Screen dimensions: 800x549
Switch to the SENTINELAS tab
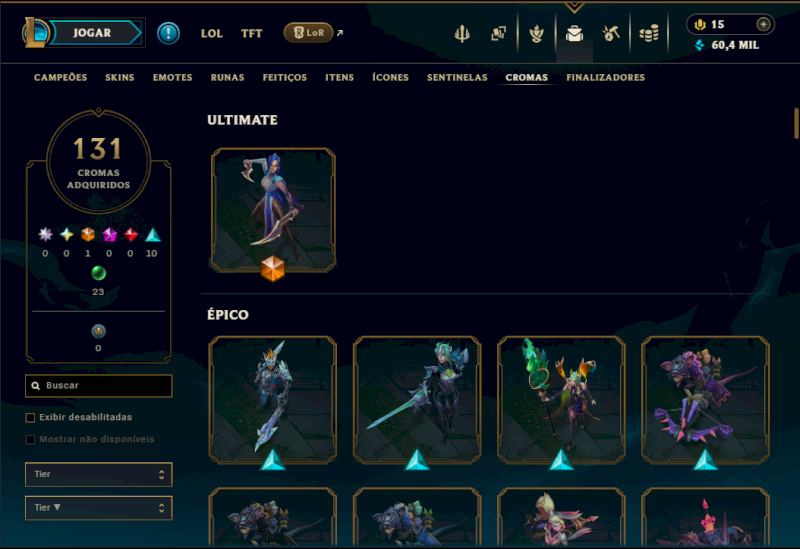[x=457, y=77]
